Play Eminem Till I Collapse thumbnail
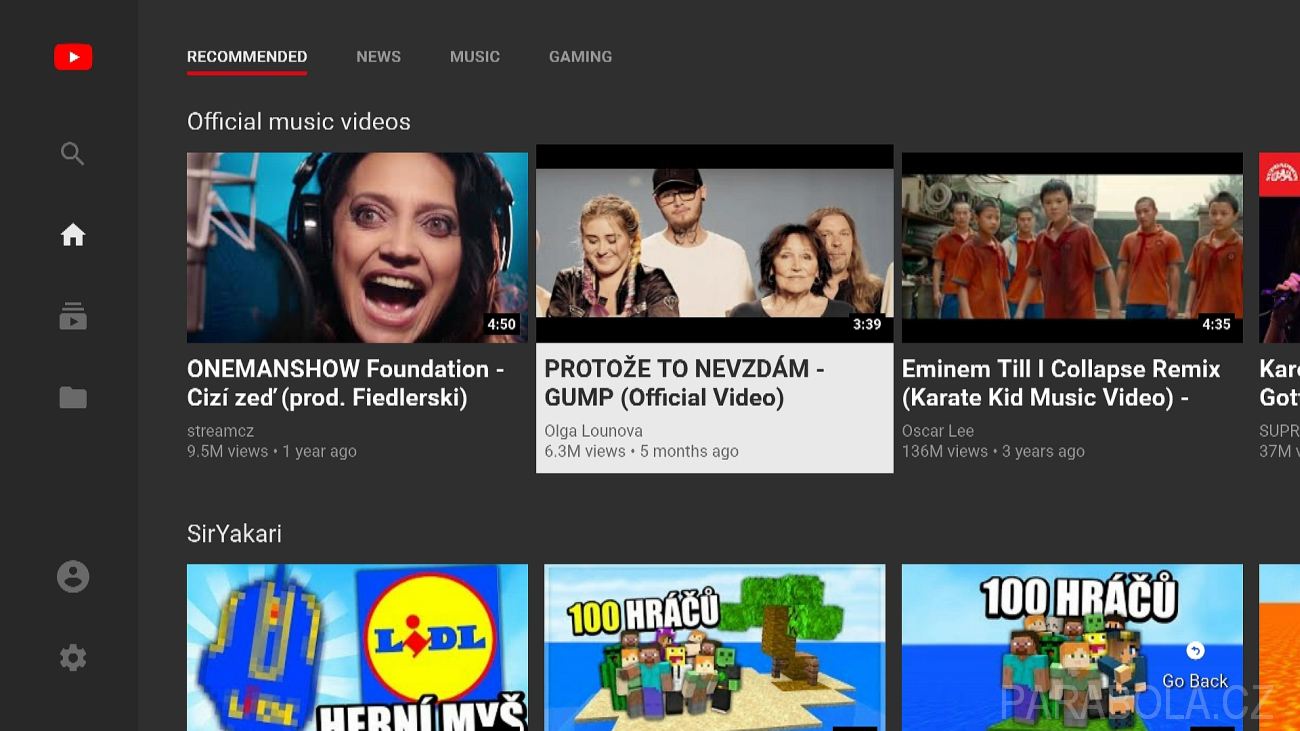 click(x=1072, y=247)
